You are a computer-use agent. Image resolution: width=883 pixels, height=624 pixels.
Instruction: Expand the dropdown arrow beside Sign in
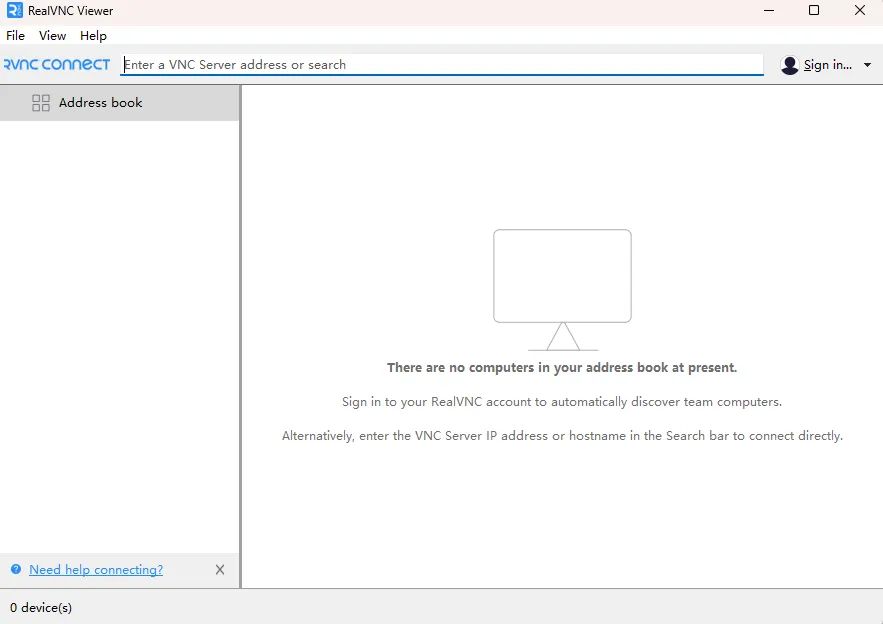pos(867,65)
